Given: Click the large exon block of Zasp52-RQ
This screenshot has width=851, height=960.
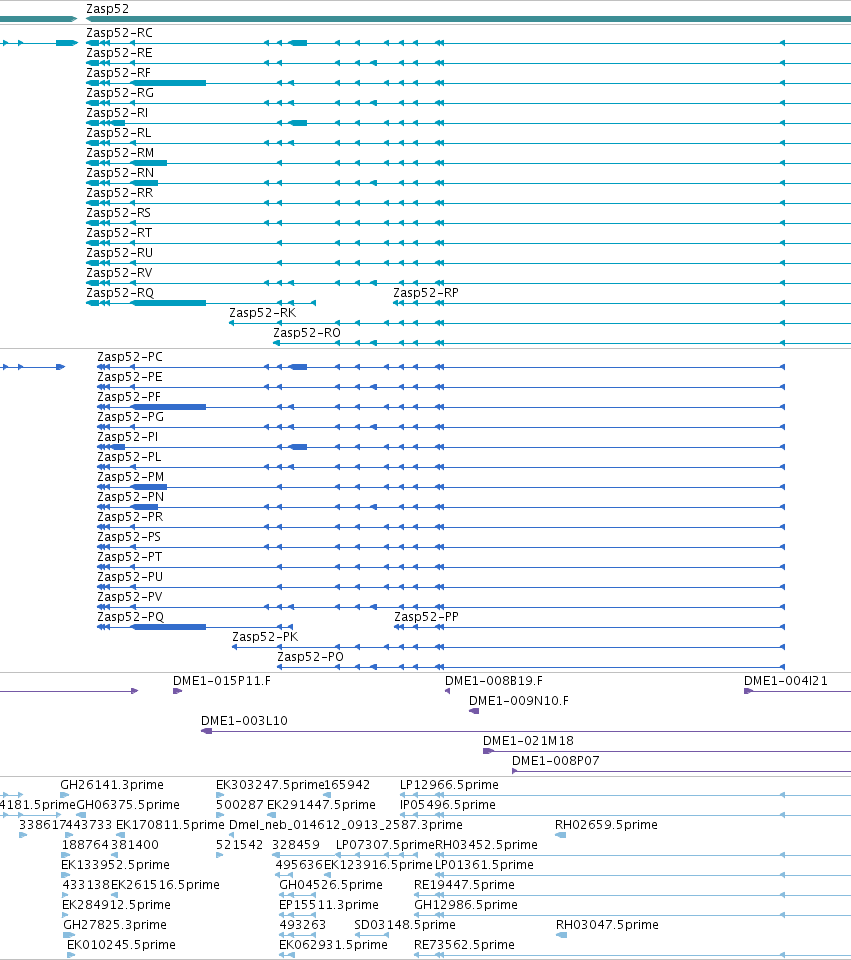Looking at the screenshot, I should [x=170, y=302].
